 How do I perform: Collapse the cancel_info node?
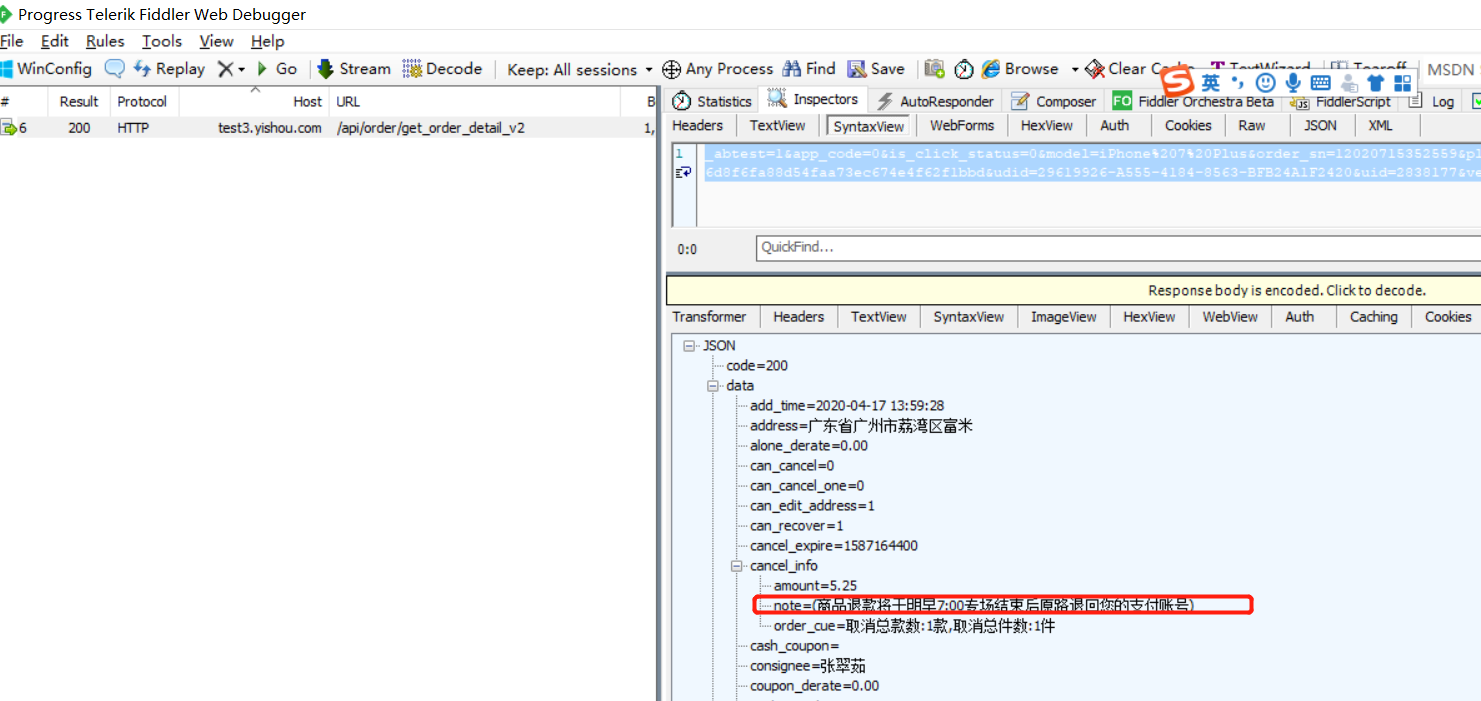coord(737,566)
